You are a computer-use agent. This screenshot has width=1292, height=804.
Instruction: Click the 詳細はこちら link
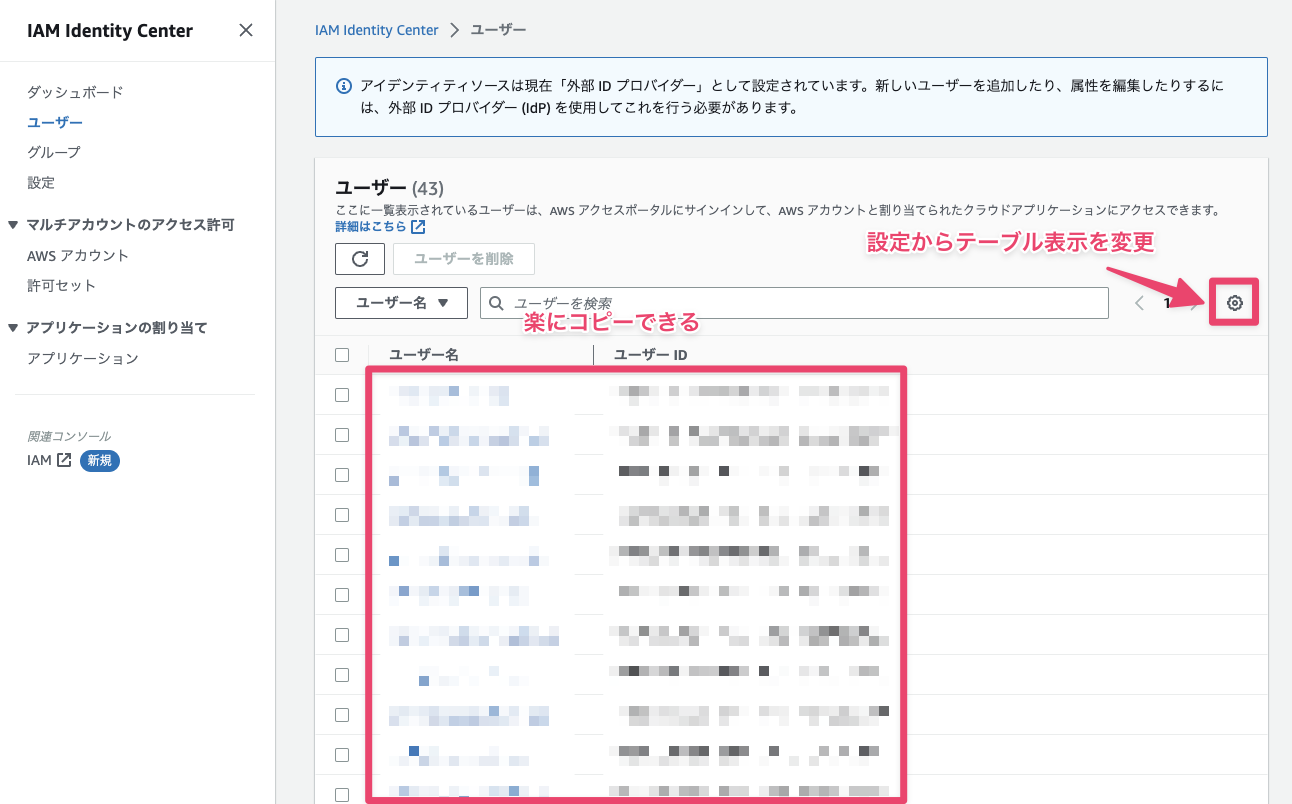coord(371,227)
